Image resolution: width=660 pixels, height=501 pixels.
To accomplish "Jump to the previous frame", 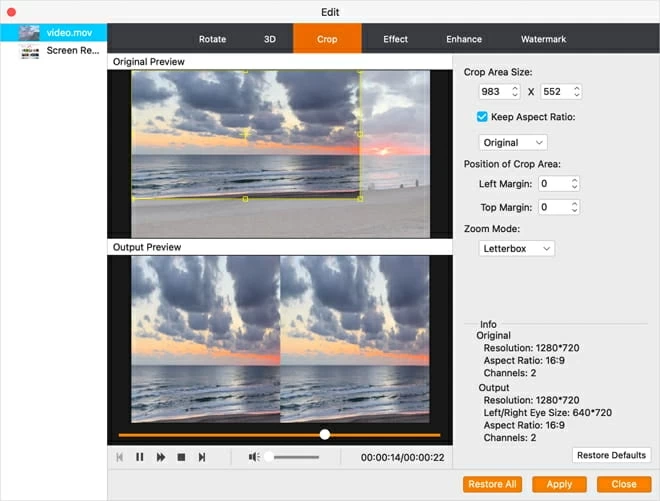I will click(119, 457).
